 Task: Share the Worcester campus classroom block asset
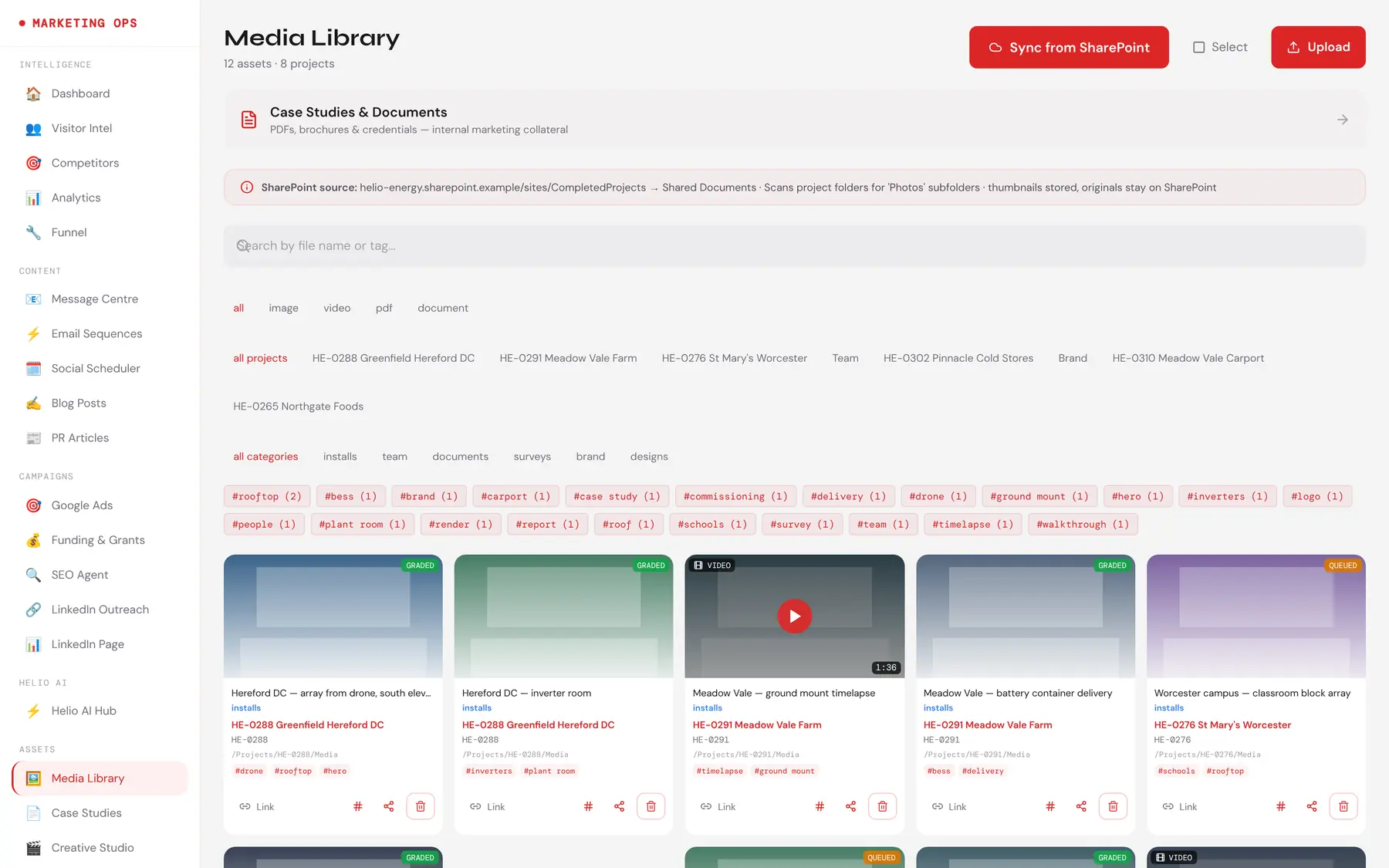(x=1312, y=806)
